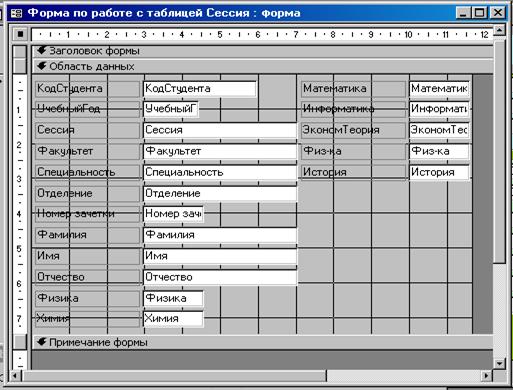The width and height of the screenshot is (513, 390).
Task: Close the form design window
Action: 498,13
